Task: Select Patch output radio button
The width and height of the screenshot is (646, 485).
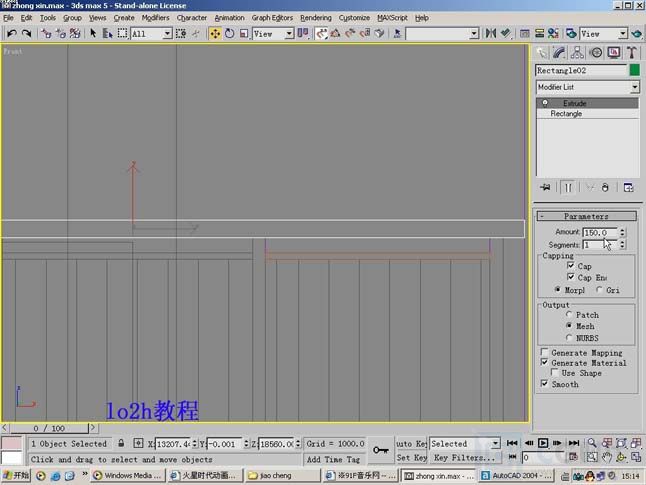Action: point(569,314)
